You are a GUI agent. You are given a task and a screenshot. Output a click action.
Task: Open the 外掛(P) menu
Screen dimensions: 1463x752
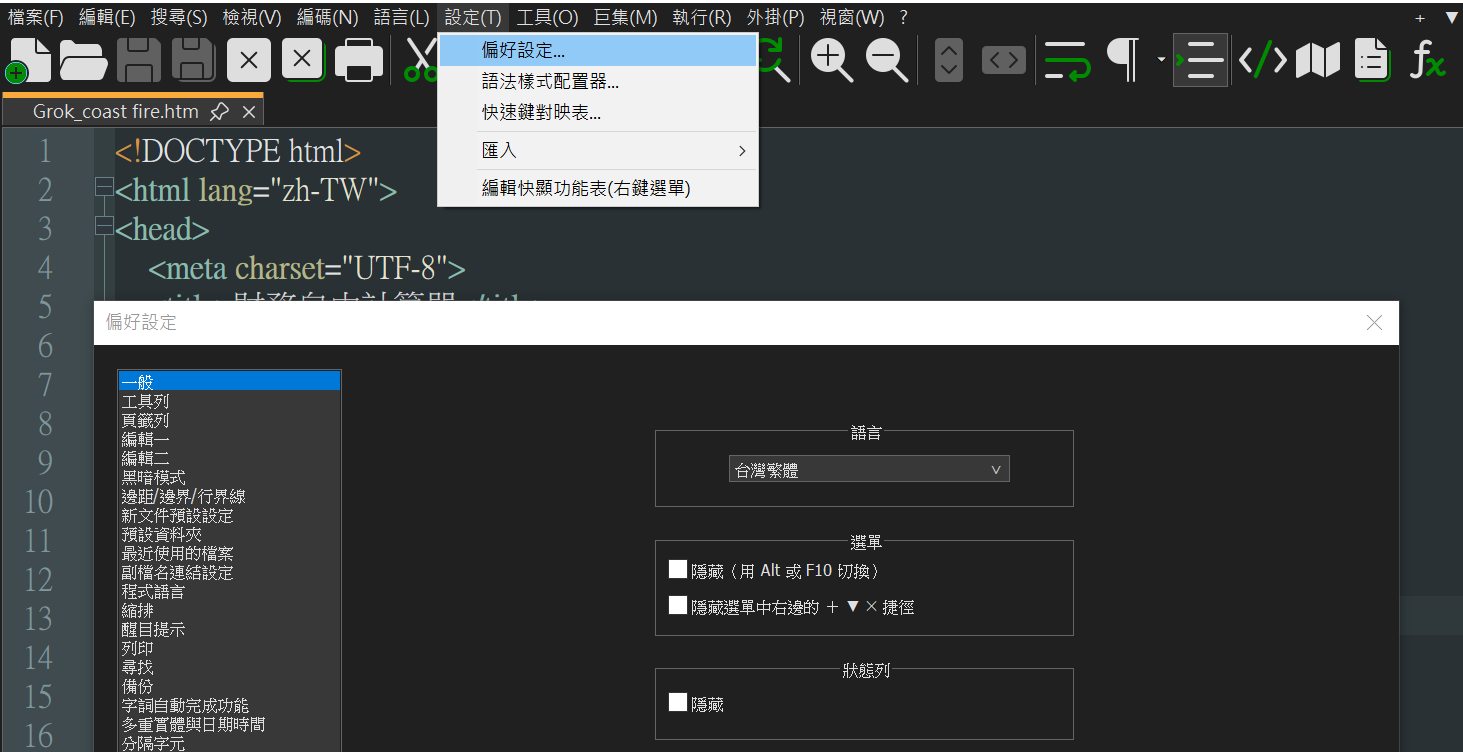(775, 17)
